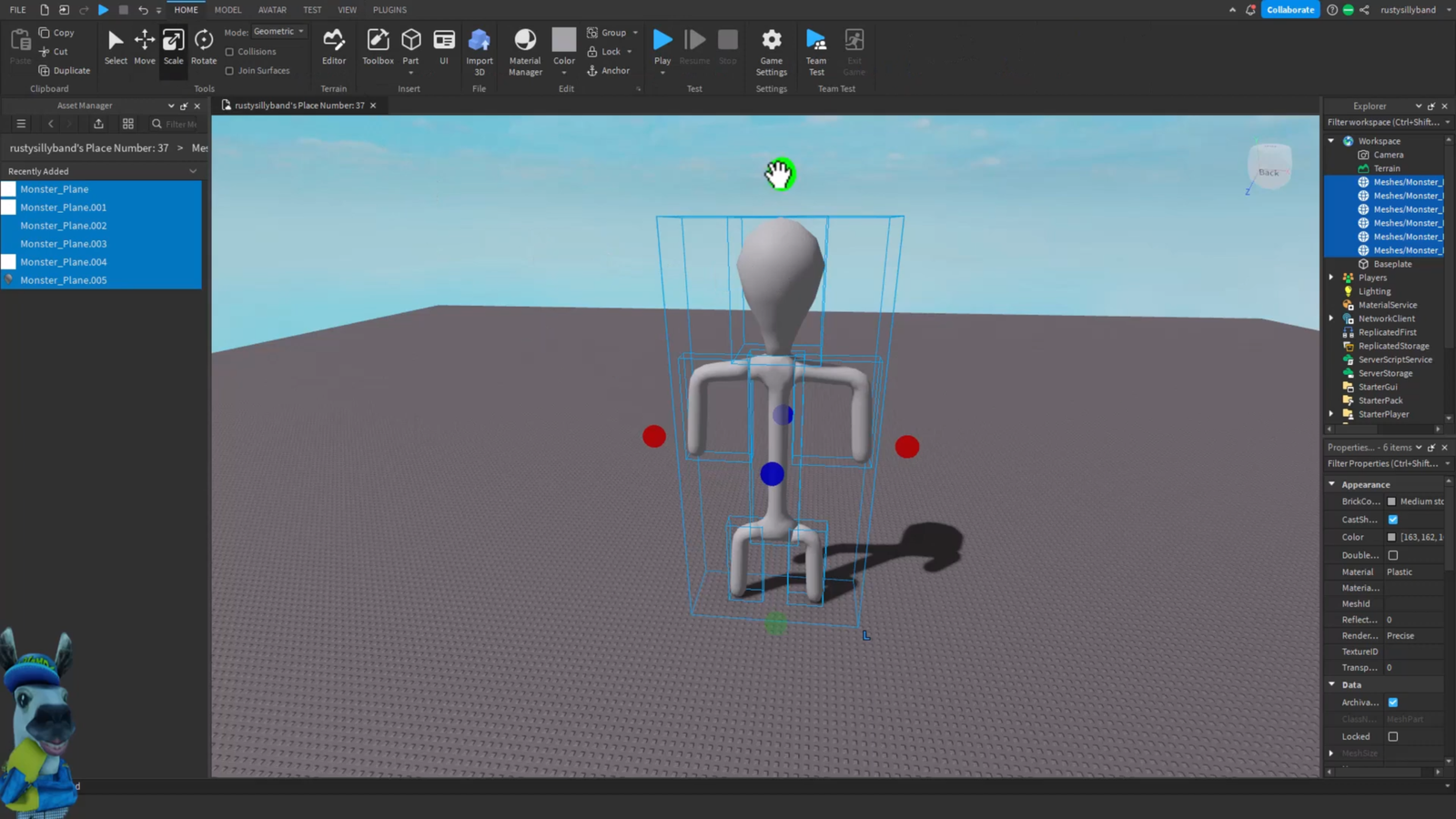Uncheck the CastShadow property
This screenshot has height=819, width=1456.
(x=1392, y=519)
